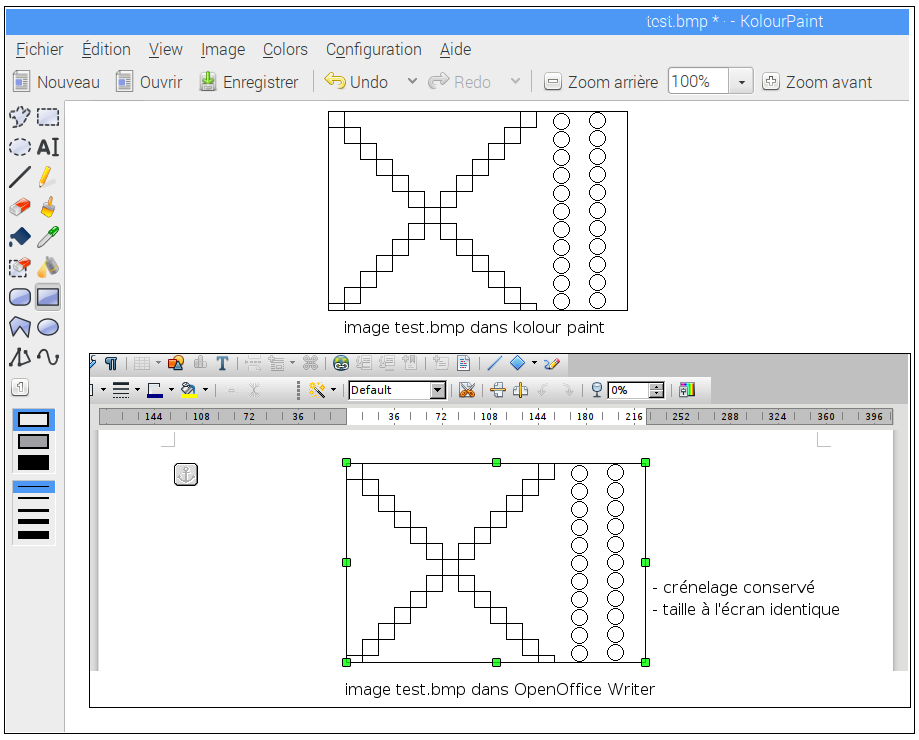Click the Zoom arrière button
919x740 pixels.
pos(601,82)
